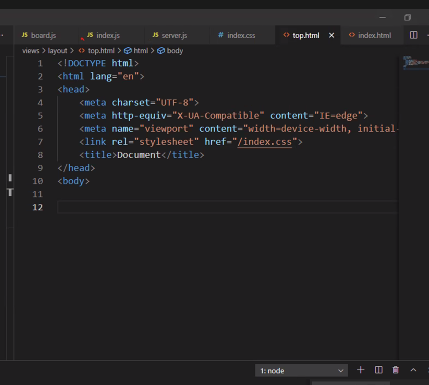Place cursor on empty line 12
This screenshot has width=429, height=385.
pyautogui.click(x=227, y=207)
